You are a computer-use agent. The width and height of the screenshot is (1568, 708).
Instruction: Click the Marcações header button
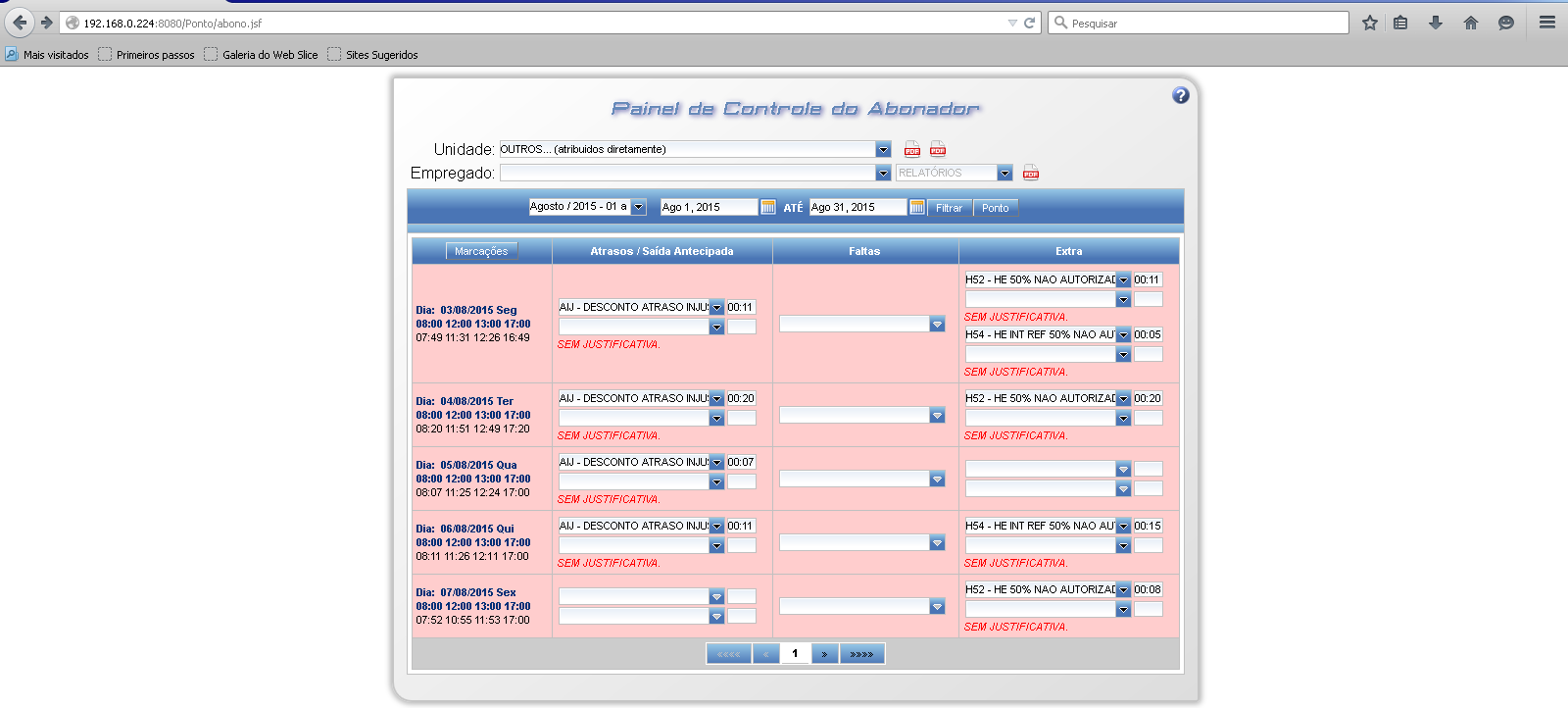(x=481, y=251)
